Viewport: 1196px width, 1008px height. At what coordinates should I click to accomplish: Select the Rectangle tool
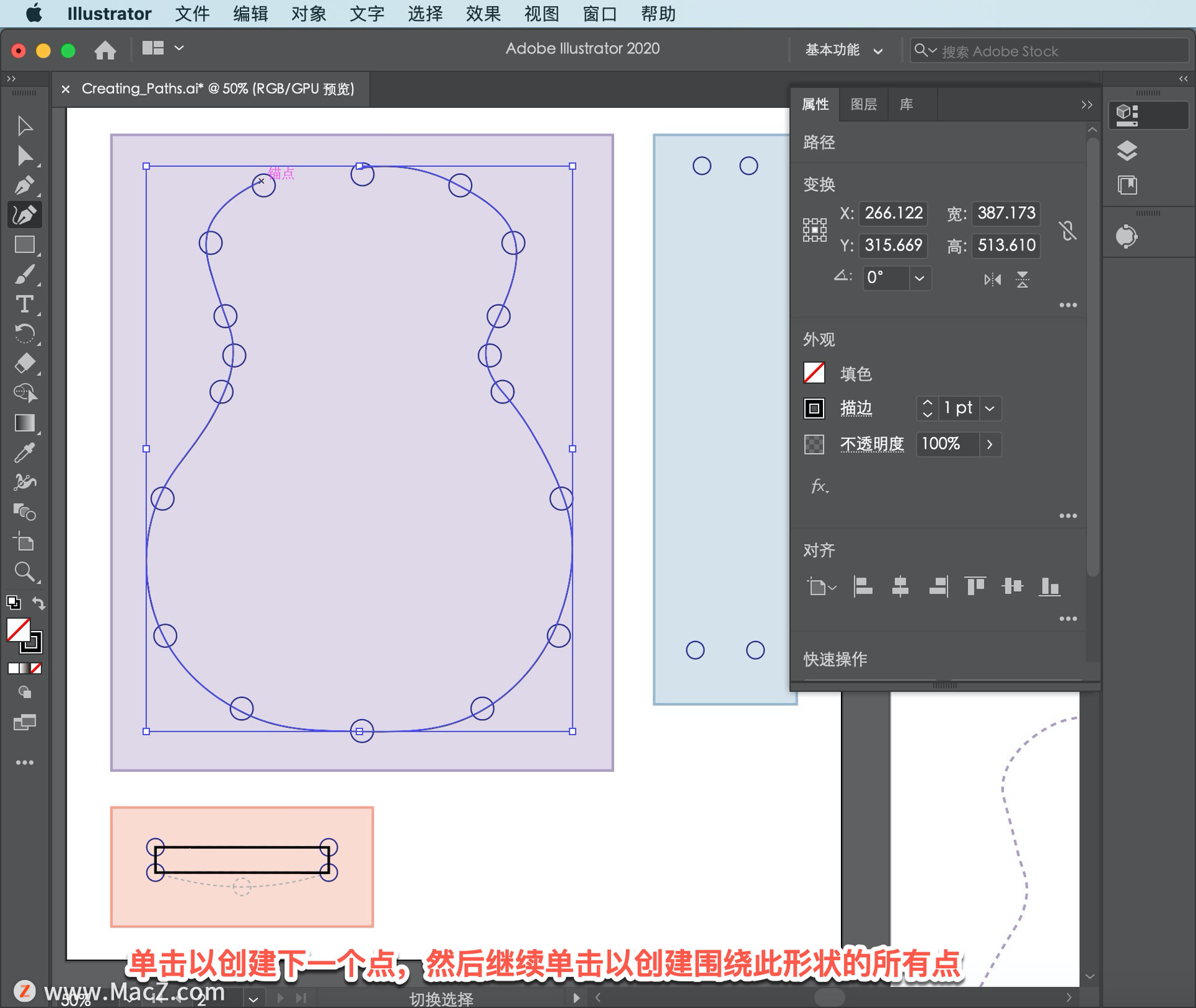[x=25, y=245]
